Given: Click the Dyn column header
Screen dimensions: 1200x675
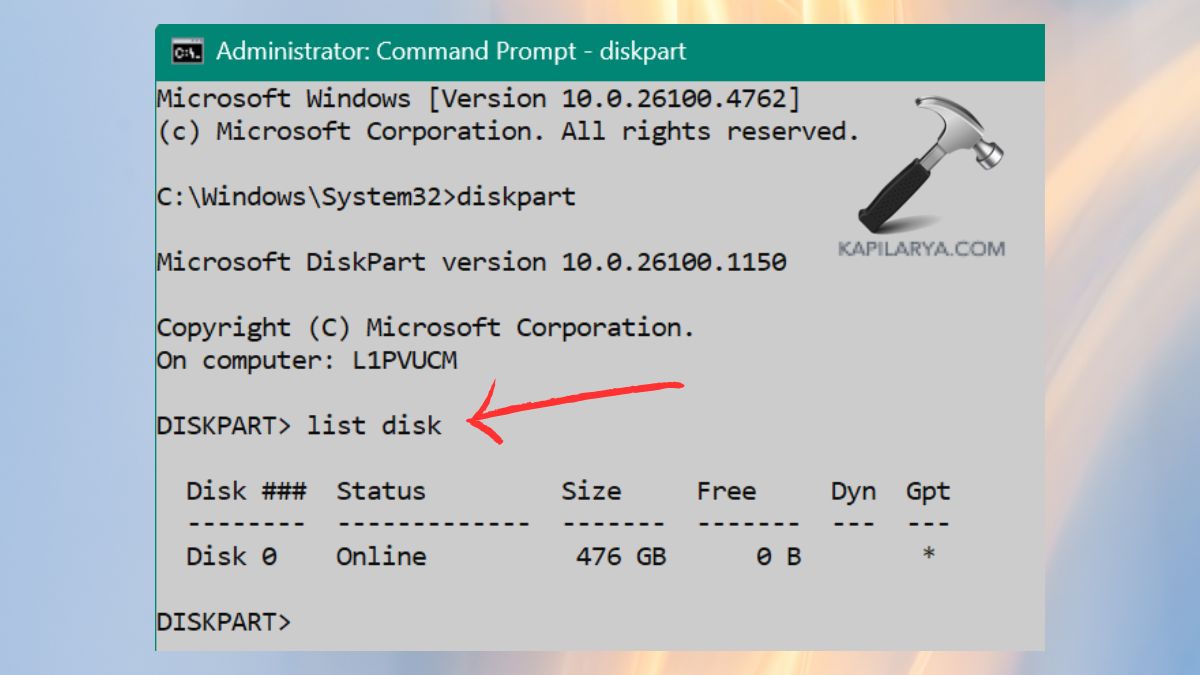Looking at the screenshot, I should (x=851, y=491).
